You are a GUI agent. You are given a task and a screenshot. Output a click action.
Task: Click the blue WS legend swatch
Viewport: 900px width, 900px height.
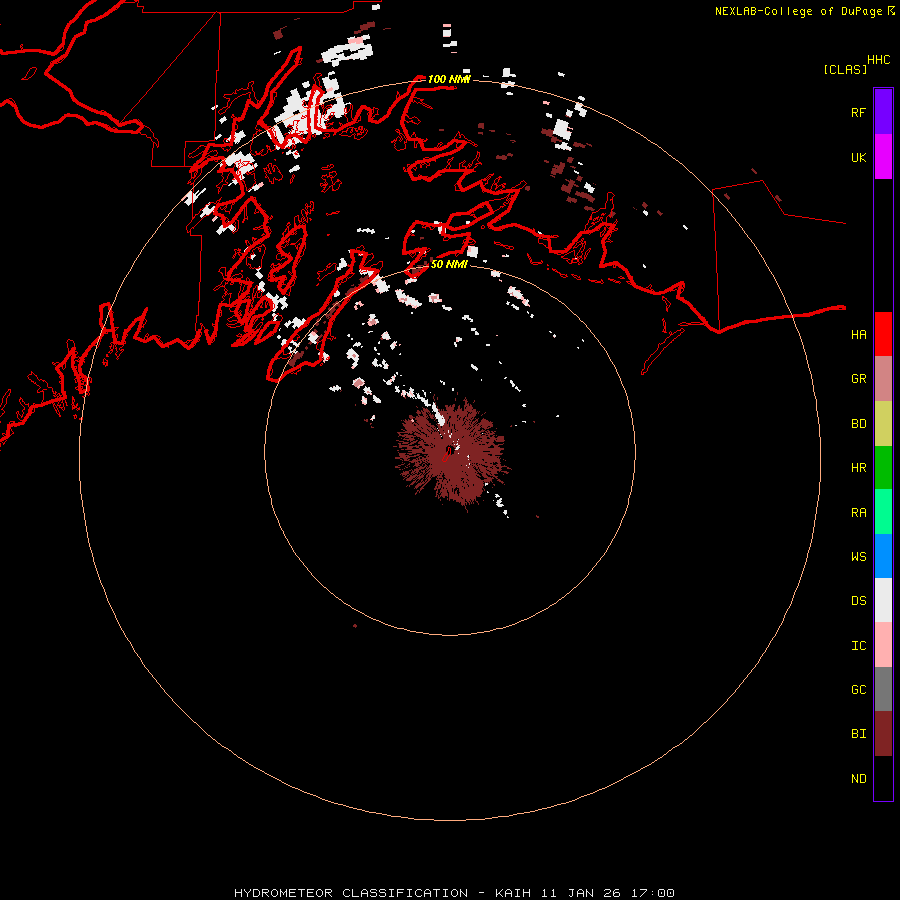point(883,556)
